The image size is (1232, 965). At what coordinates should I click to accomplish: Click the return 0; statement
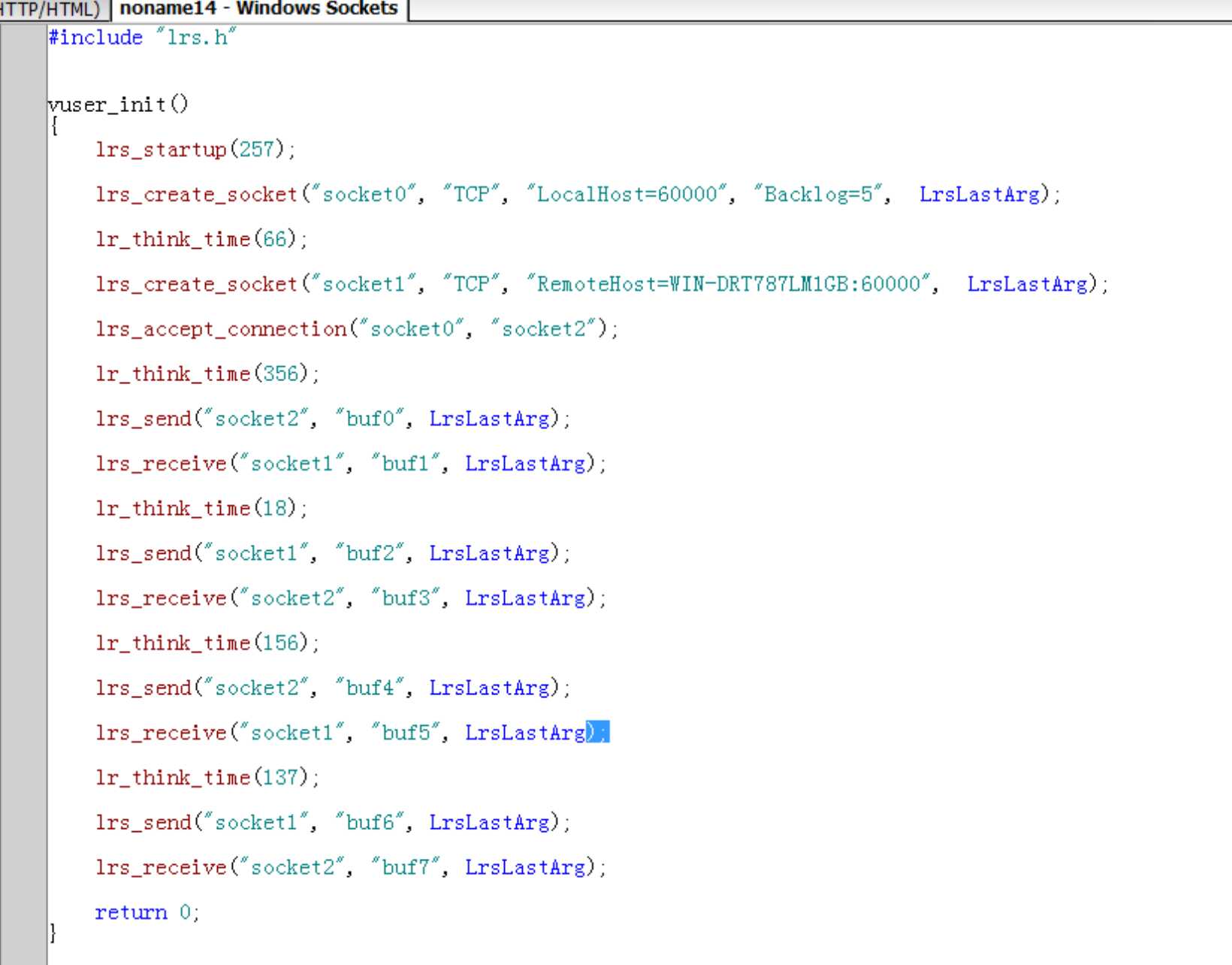(147, 912)
